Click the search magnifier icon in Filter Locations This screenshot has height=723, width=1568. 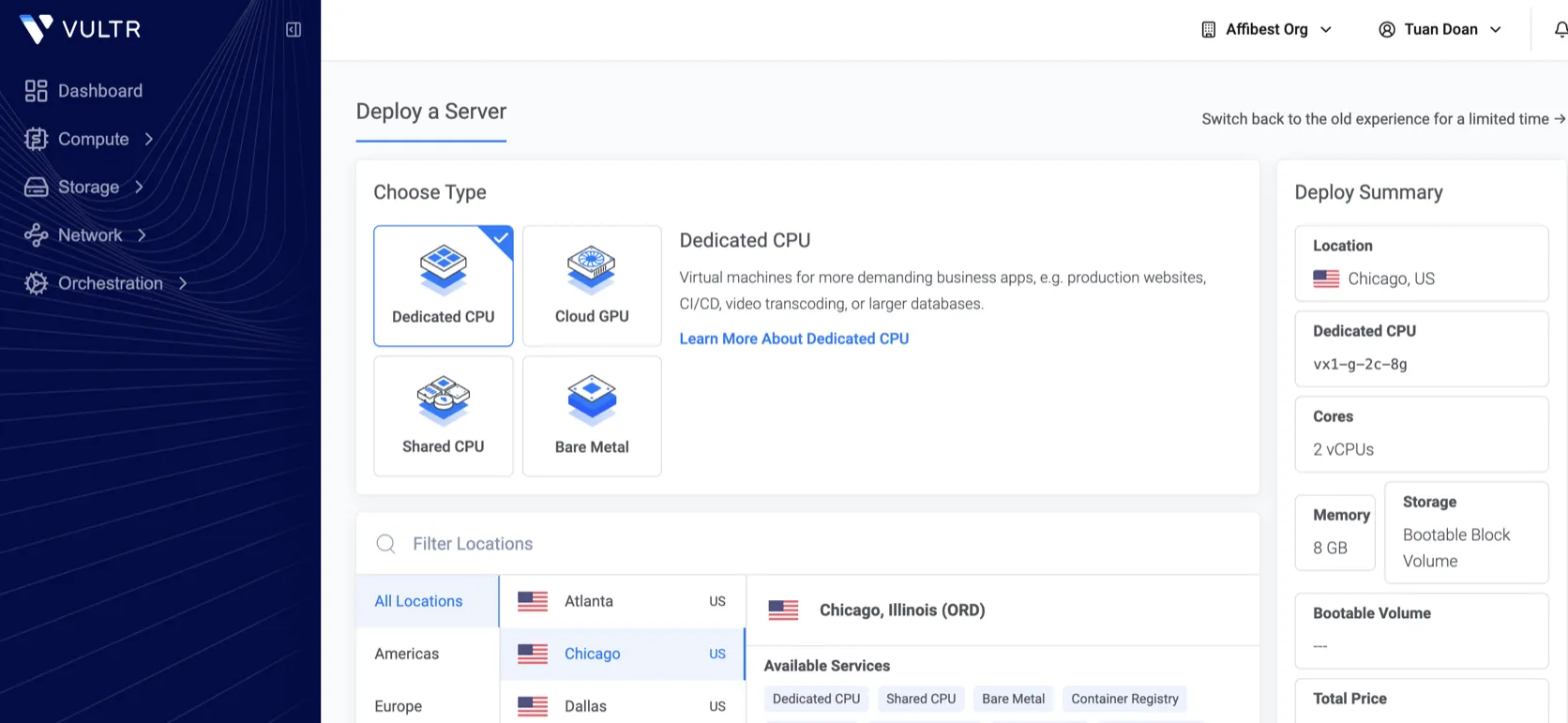(385, 544)
